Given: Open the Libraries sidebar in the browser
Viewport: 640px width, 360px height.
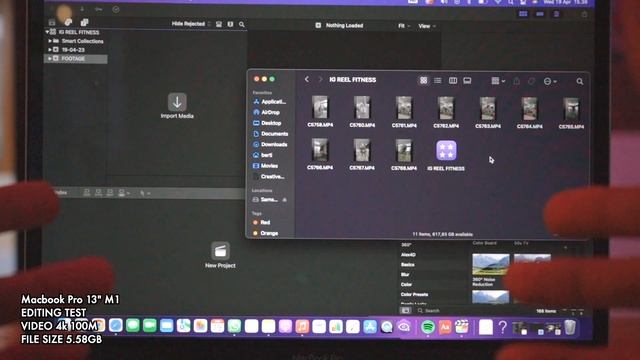Looking at the screenshot, I should (52, 22).
